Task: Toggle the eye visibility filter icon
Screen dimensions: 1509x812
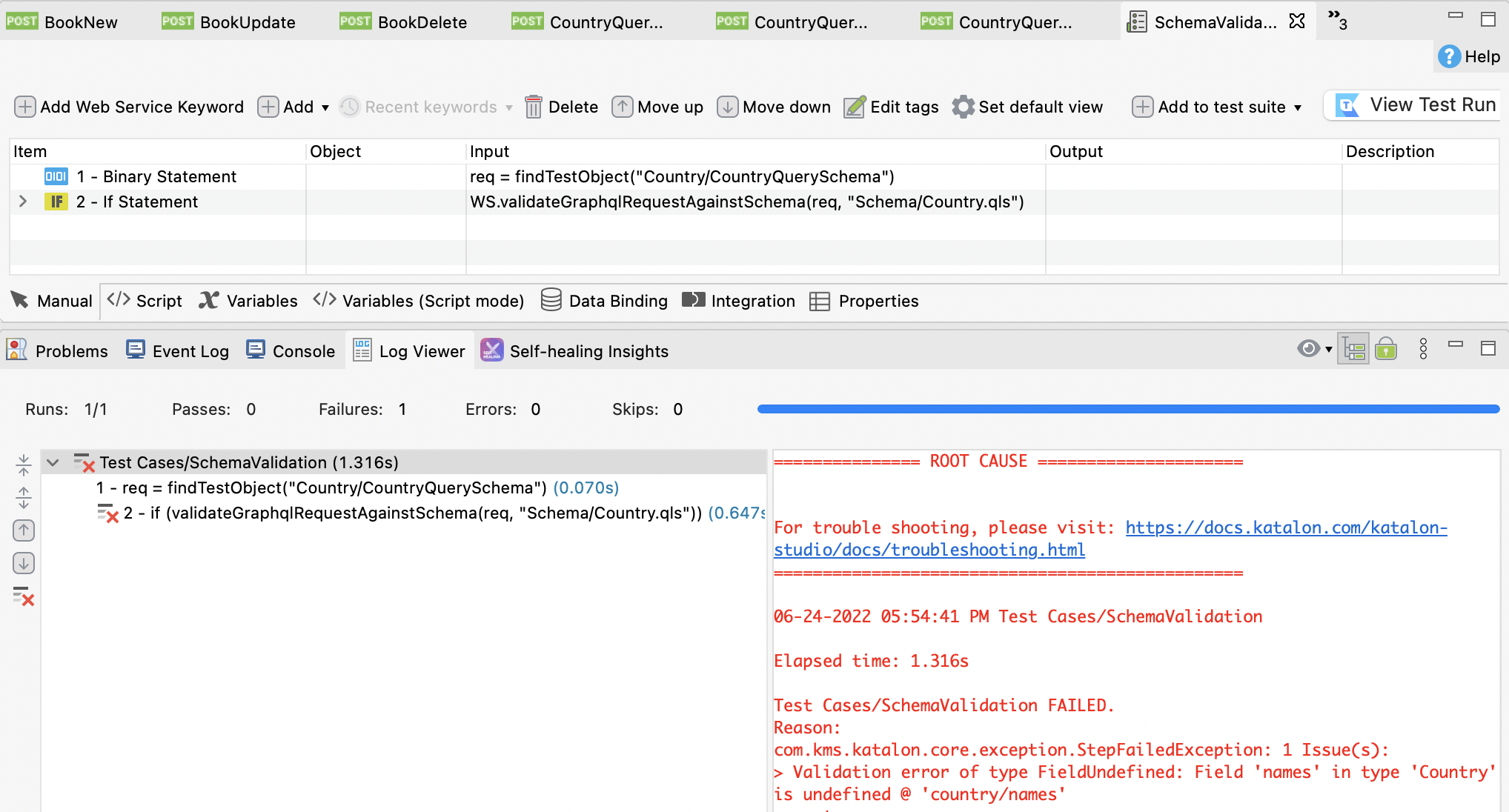Action: pos(1308,349)
